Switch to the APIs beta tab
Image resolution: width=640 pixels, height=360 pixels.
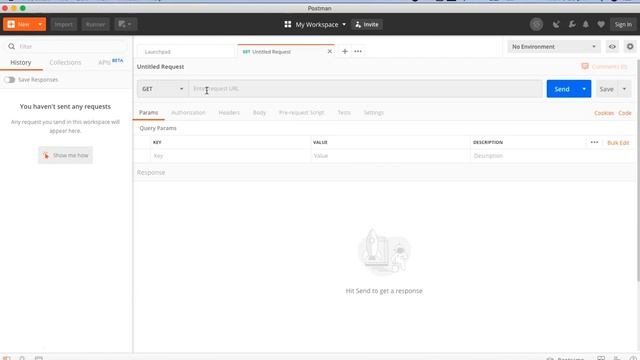click(x=110, y=62)
